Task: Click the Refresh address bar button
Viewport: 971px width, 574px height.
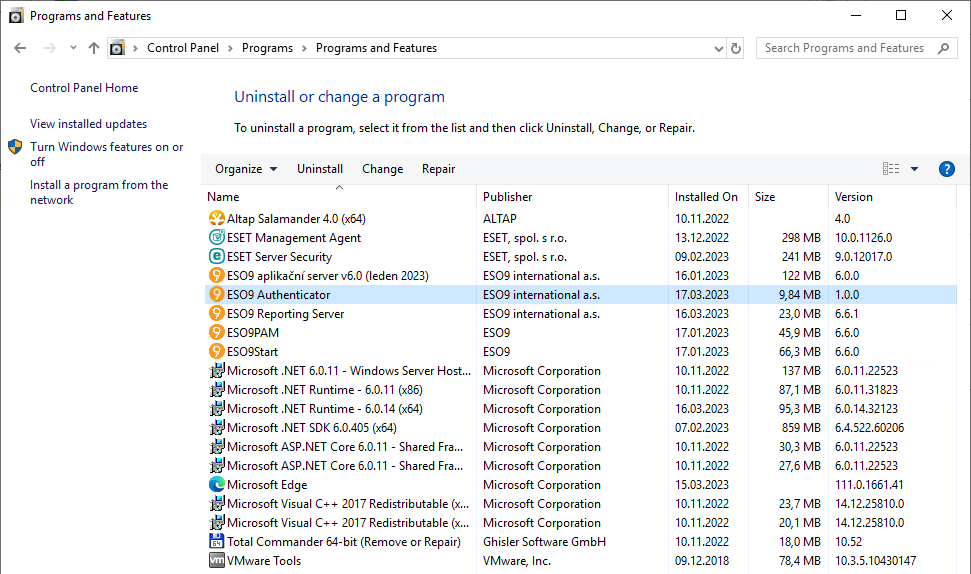Action: click(736, 48)
